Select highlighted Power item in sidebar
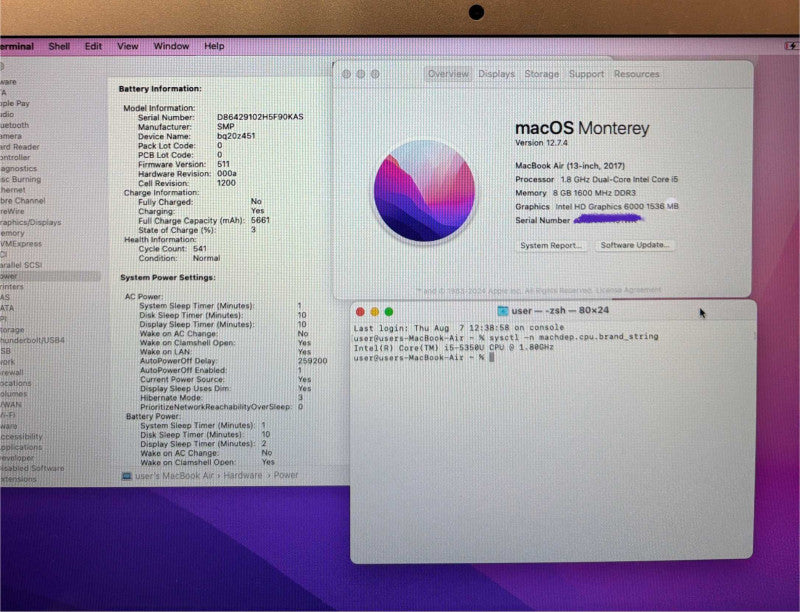 point(50,276)
